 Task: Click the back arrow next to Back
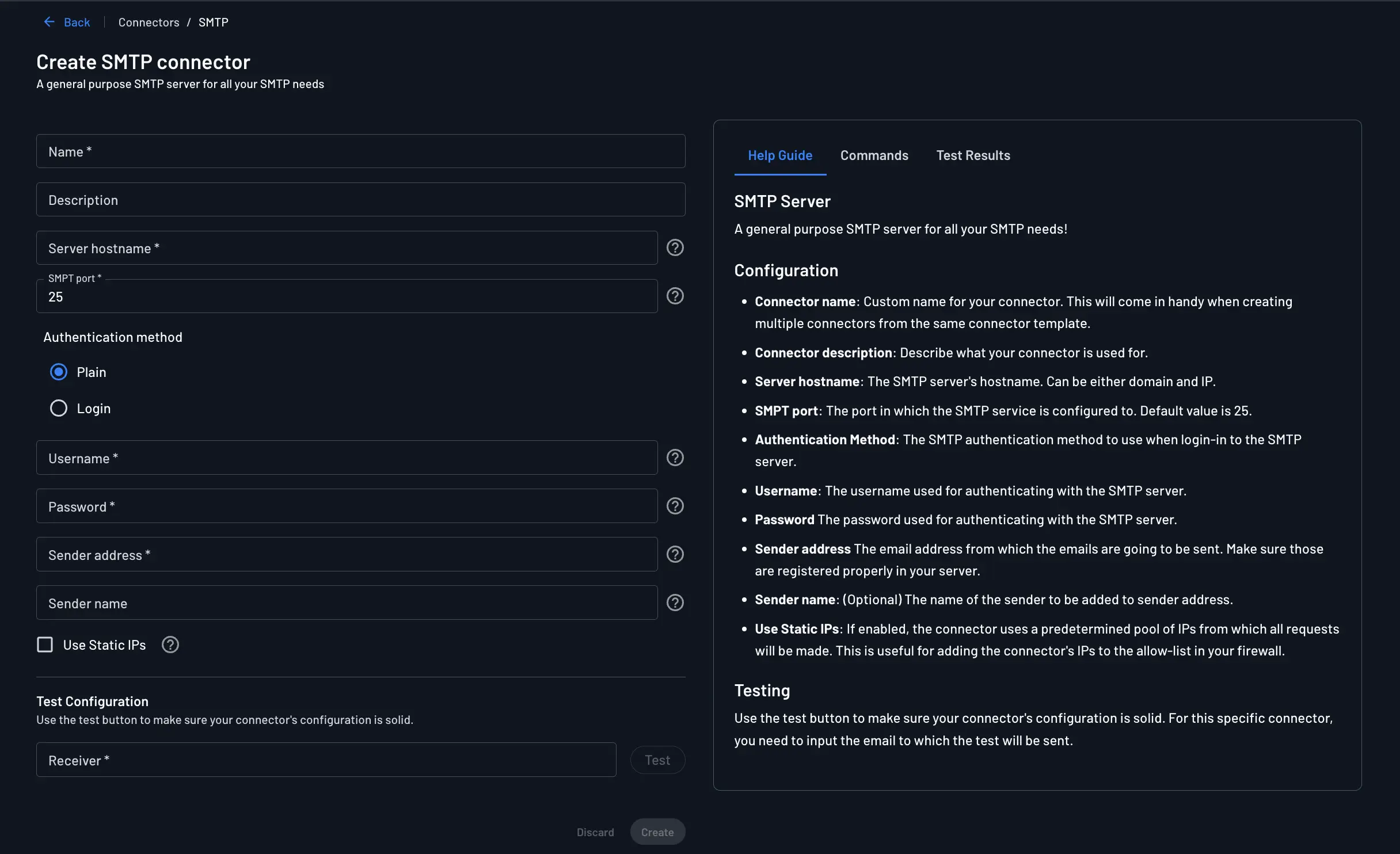[x=50, y=22]
